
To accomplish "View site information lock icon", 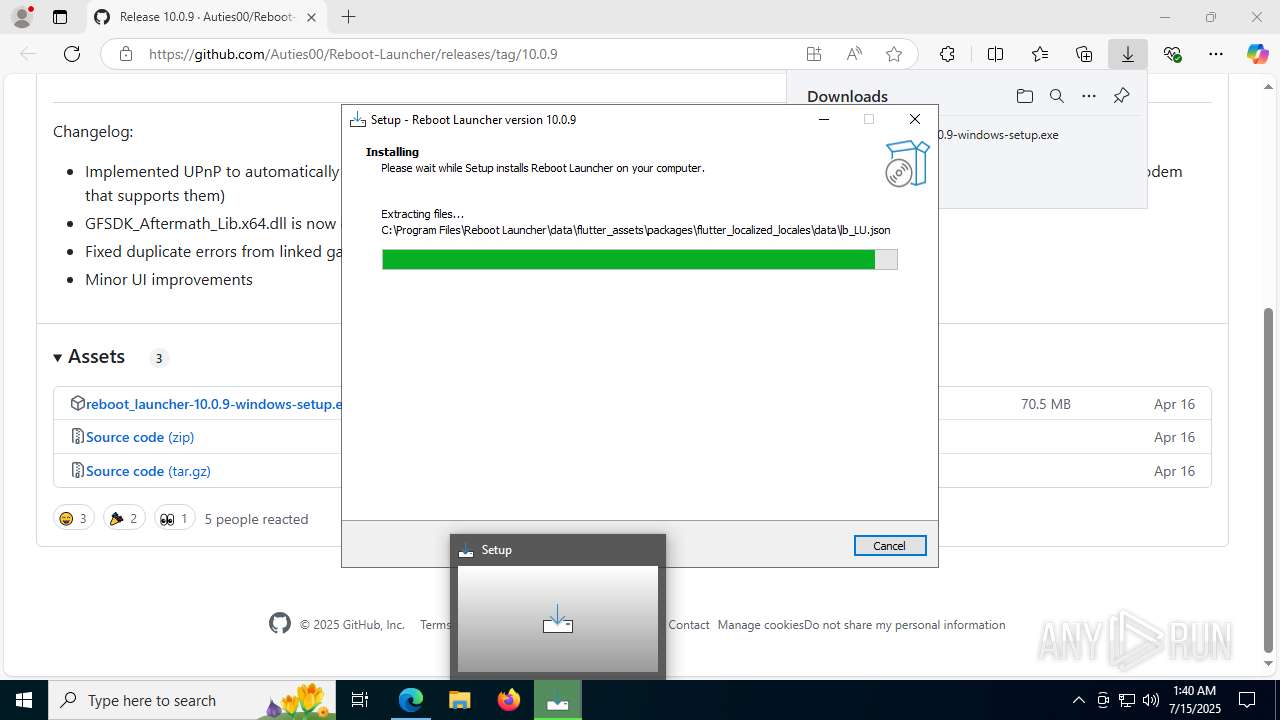I will point(126,54).
